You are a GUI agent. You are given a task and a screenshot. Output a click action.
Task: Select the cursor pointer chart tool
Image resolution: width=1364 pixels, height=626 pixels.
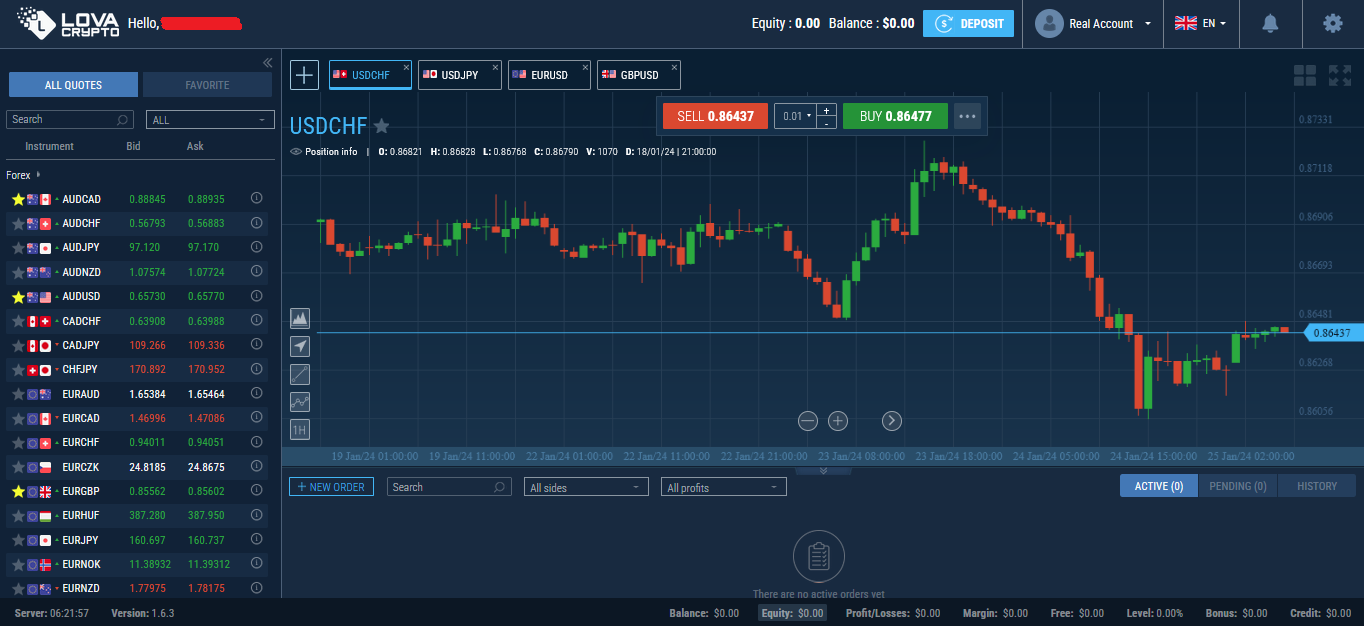299,346
